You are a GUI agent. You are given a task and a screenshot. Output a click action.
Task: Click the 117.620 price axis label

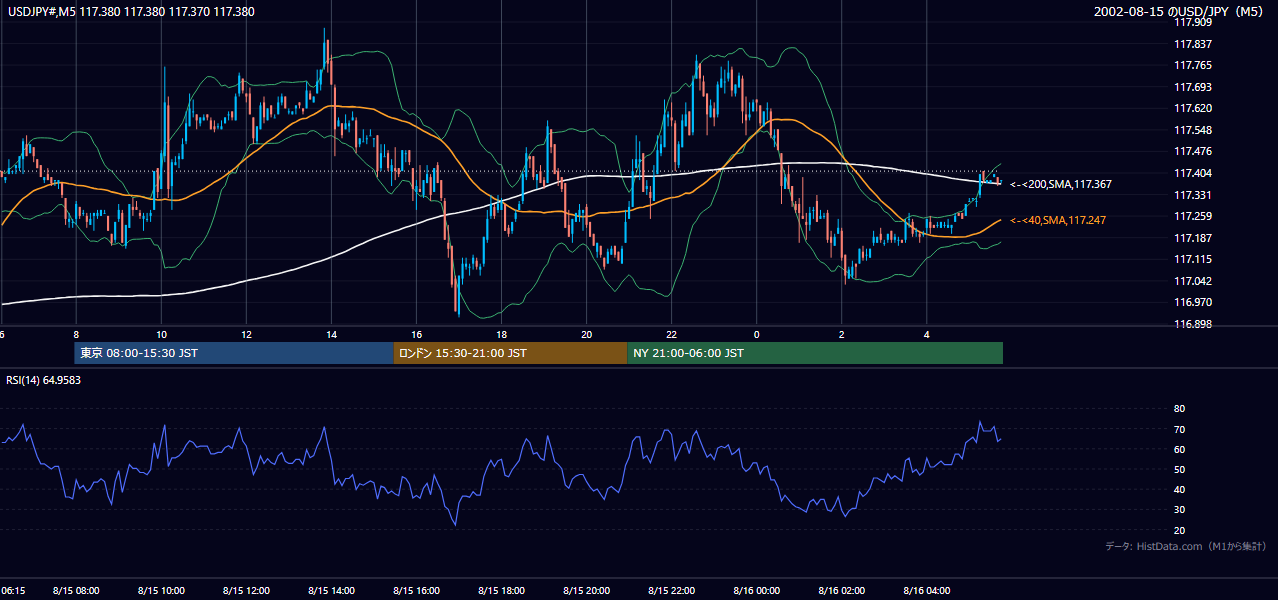click(x=1193, y=108)
